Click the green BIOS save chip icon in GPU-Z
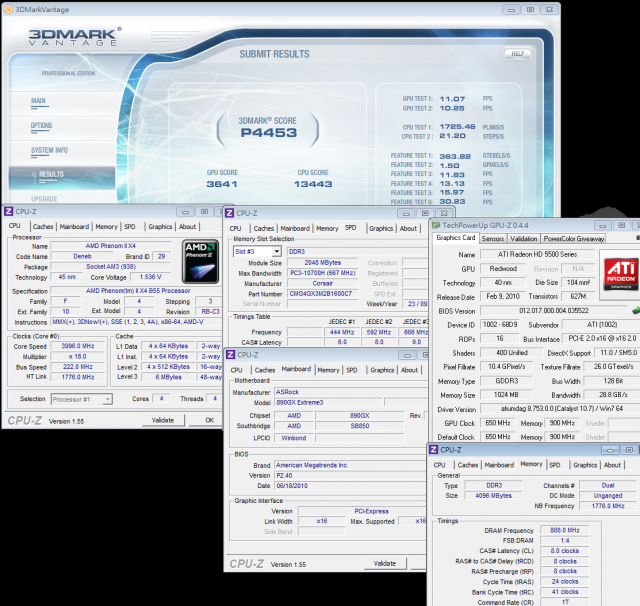Screen dimensions: 640x606 pos(636,311)
